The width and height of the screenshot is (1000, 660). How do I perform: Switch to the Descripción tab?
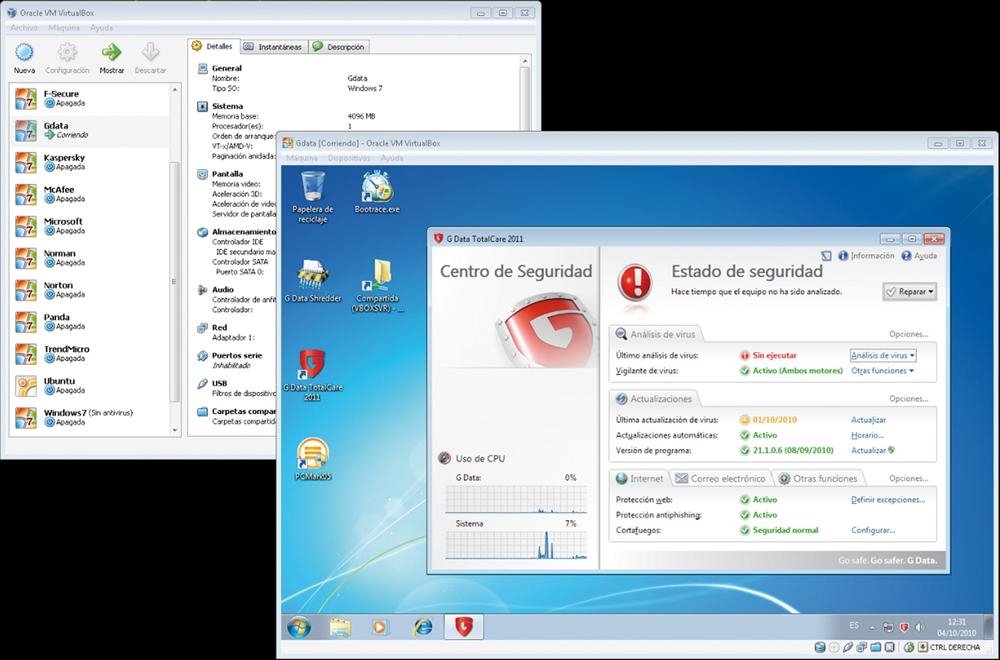[x=339, y=47]
